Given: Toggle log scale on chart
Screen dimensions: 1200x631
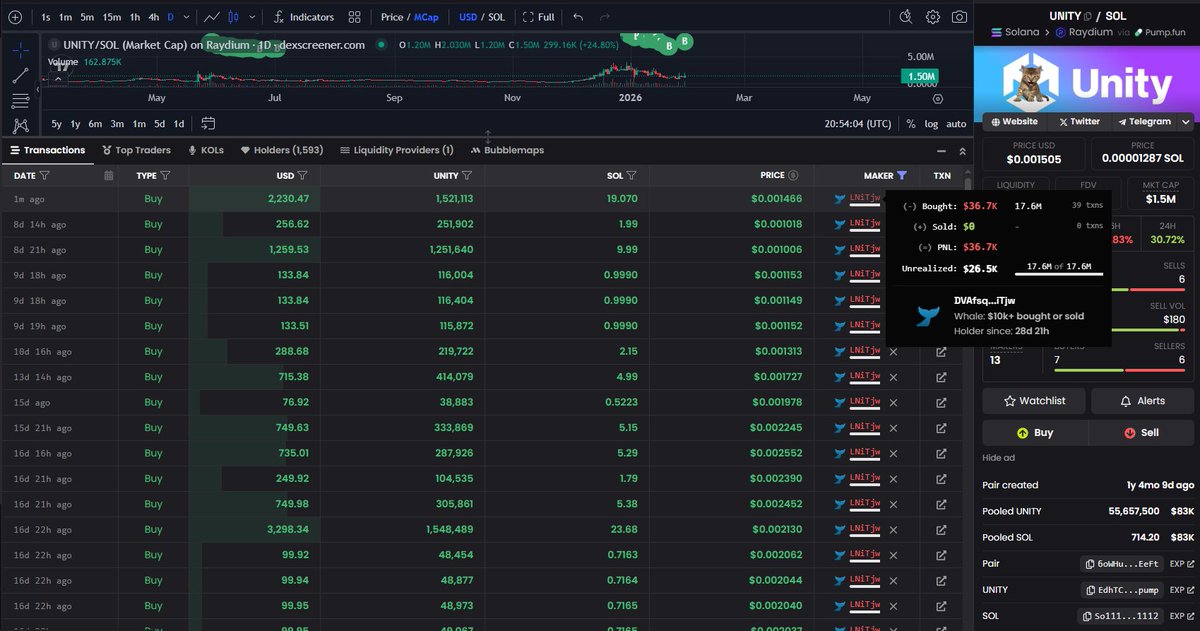Looking at the screenshot, I should coord(932,124).
